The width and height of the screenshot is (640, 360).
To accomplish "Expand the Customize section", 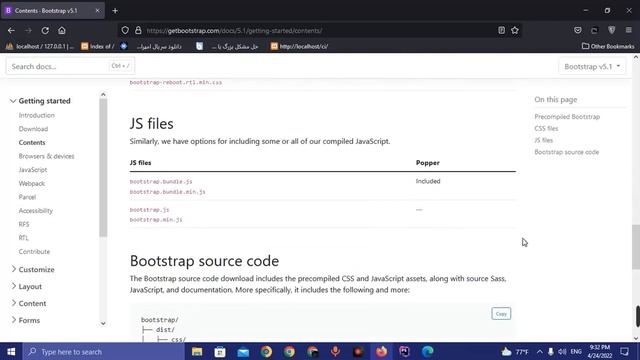I will 33,269.
